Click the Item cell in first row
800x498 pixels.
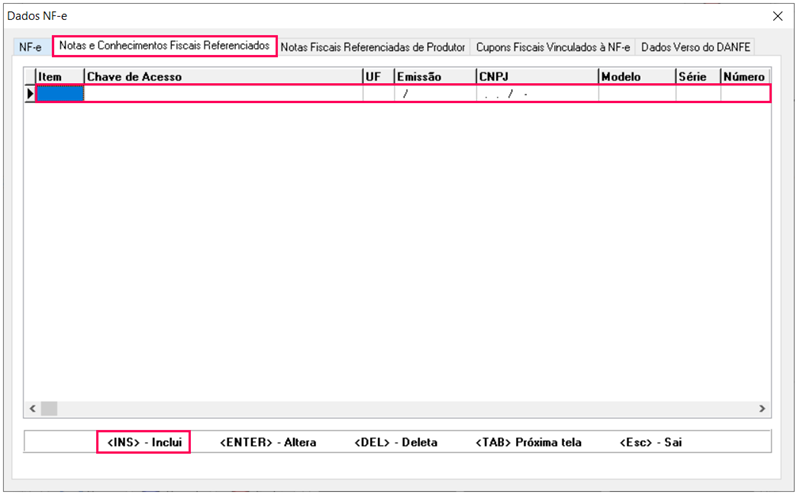point(60,94)
